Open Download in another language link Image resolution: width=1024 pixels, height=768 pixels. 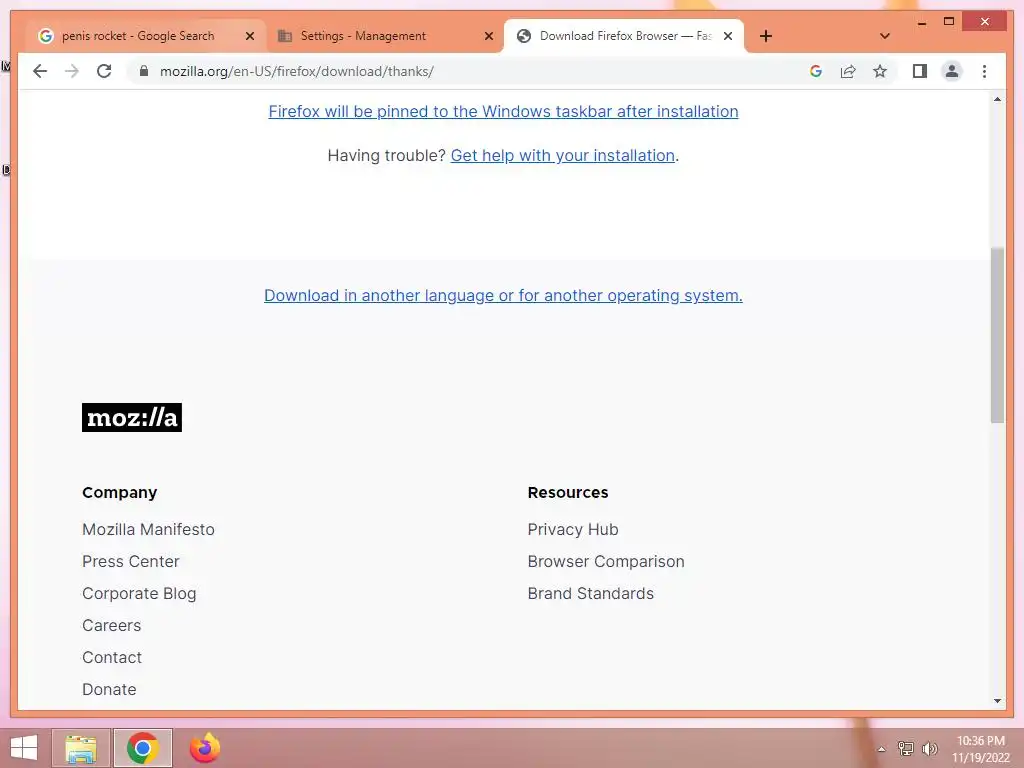[x=503, y=295]
